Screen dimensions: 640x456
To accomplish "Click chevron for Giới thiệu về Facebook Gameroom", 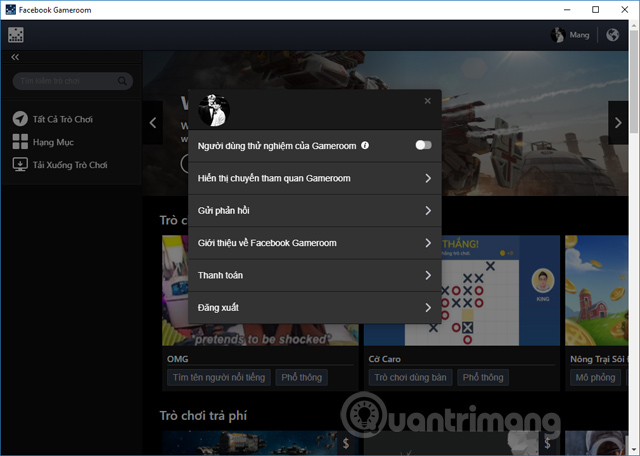I will [428, 243].
